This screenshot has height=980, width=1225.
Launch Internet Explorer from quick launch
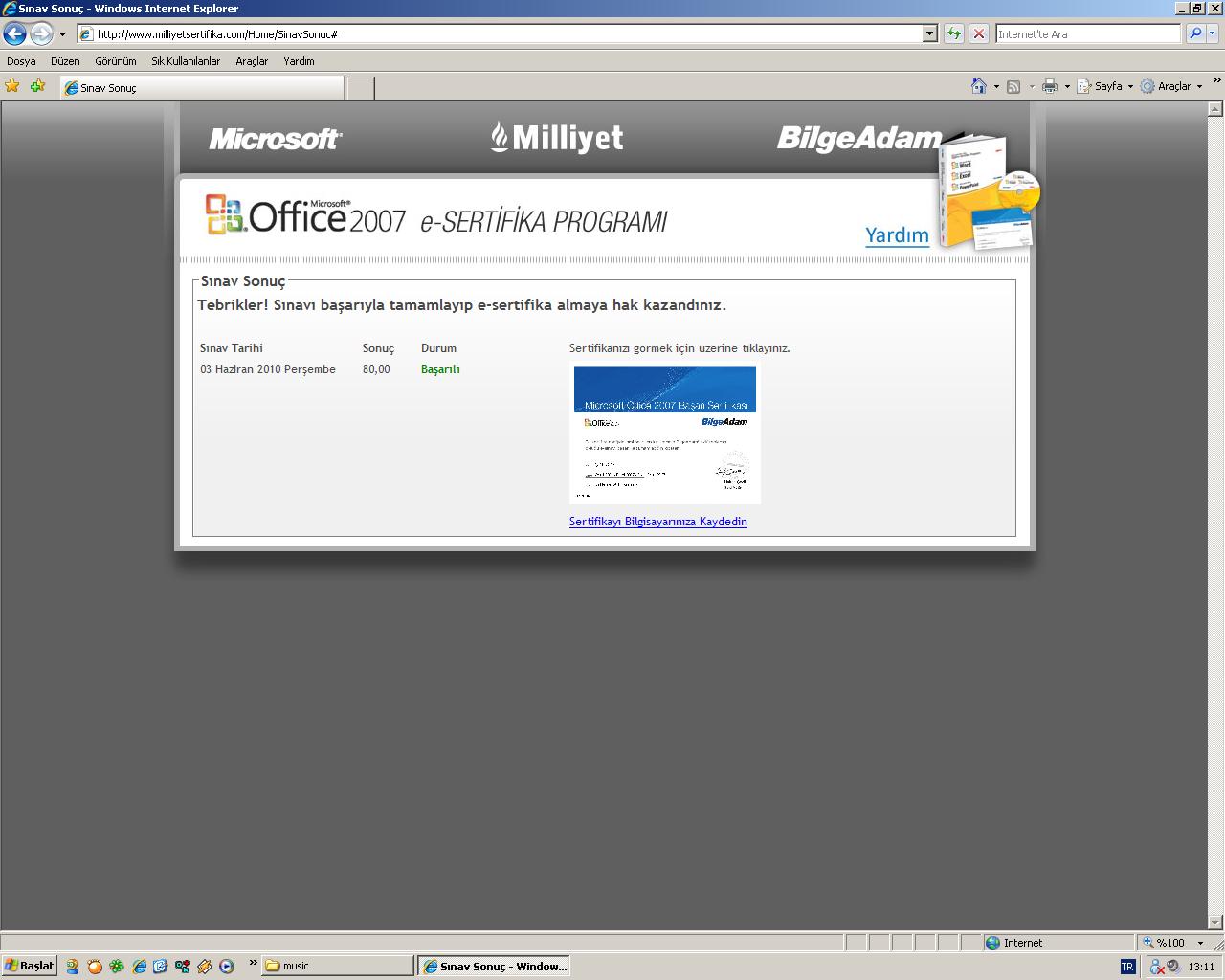[139, 967]
